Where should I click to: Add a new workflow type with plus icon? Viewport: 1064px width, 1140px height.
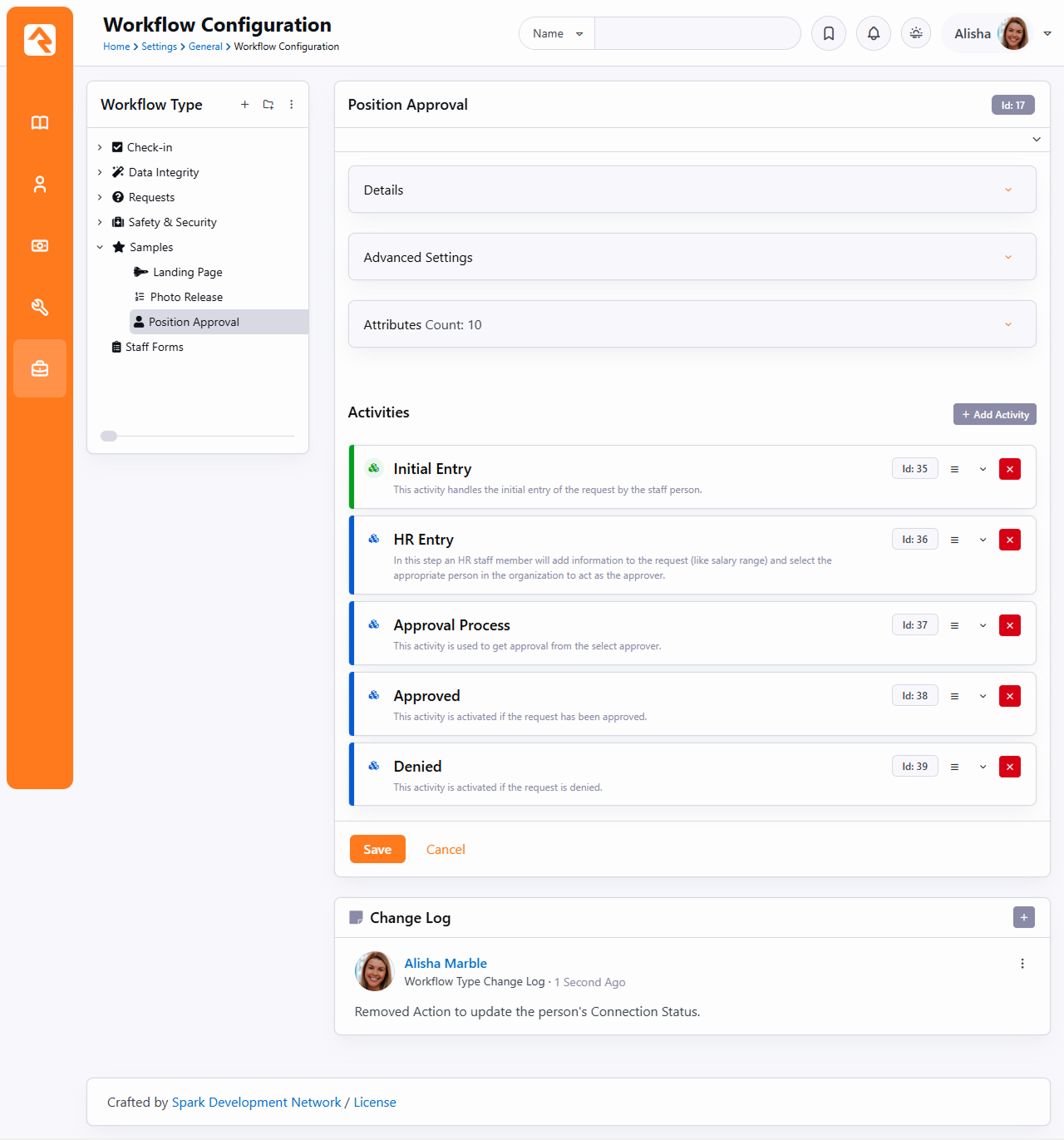click(x=244, y=105)
